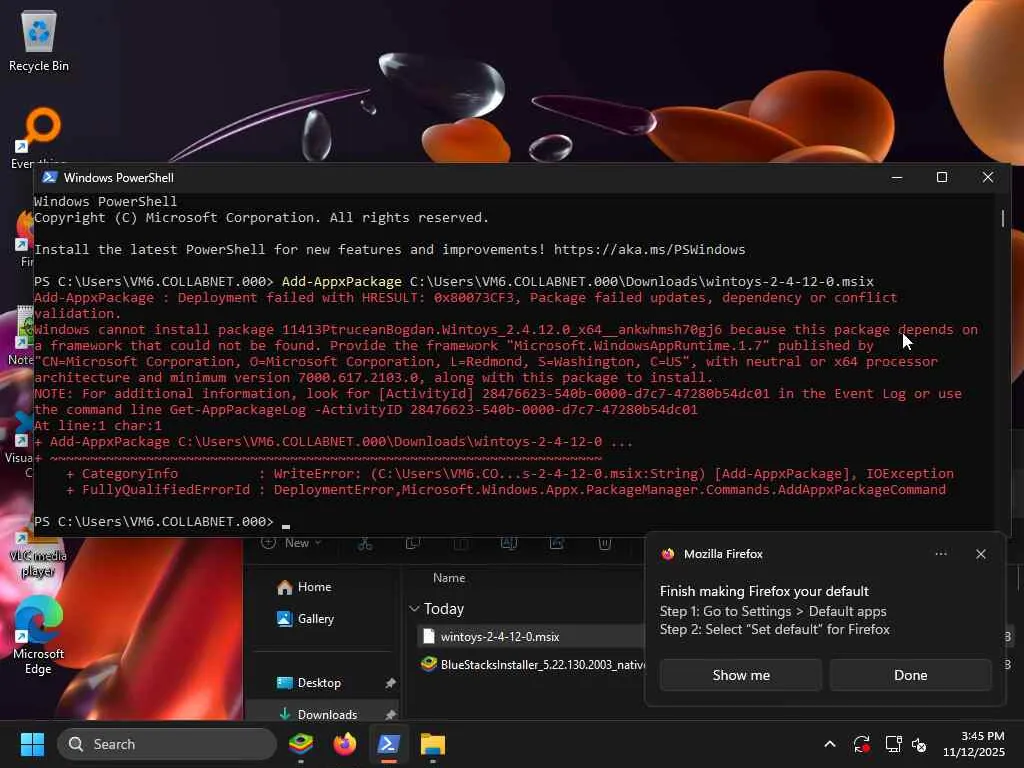This screenshot has height=768, width=1024.
Task: Click the PowerShell command prompt line
Action: (162, 522)
